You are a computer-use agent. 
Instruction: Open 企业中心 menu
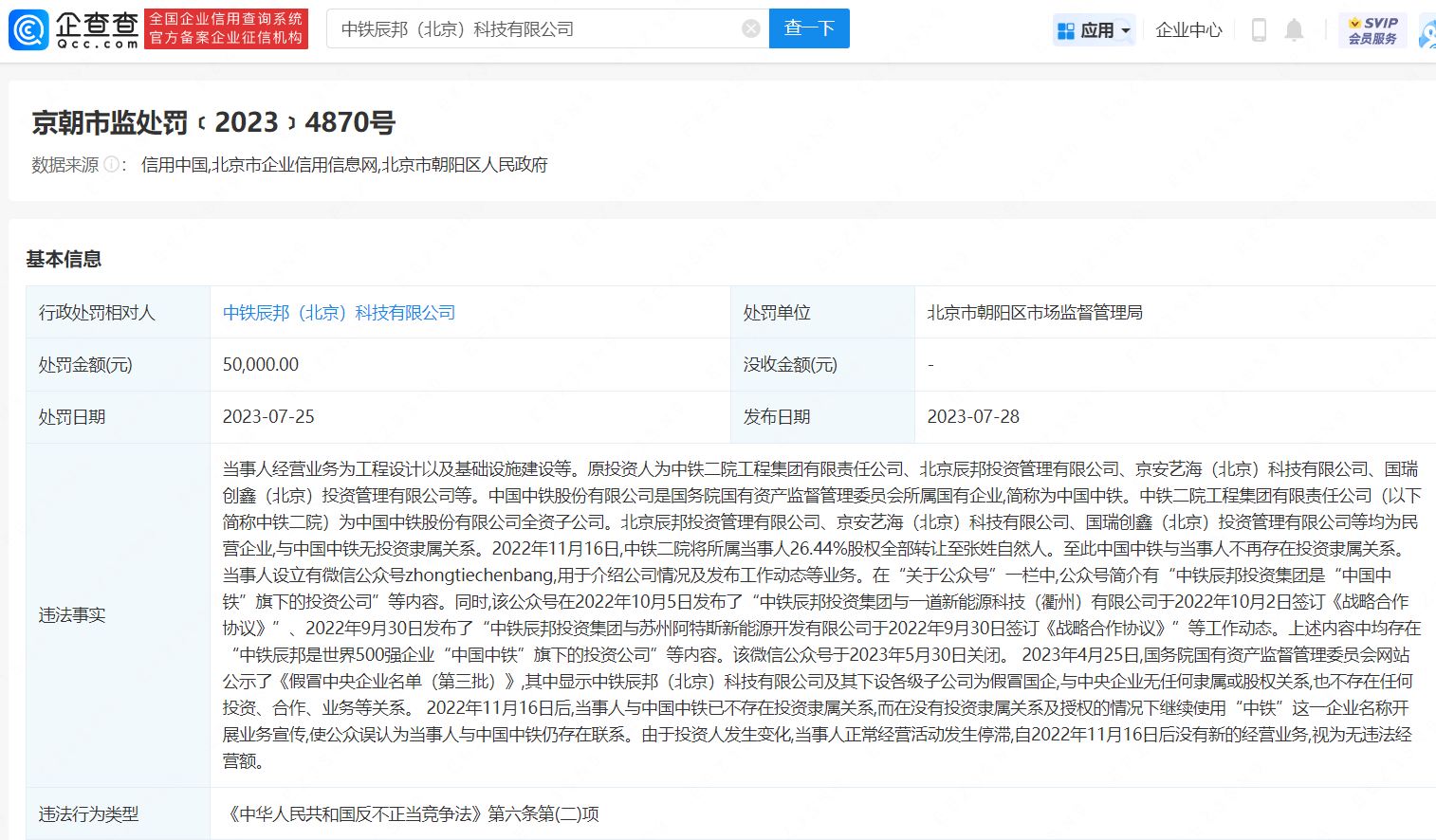click(x=1188, y=29)
